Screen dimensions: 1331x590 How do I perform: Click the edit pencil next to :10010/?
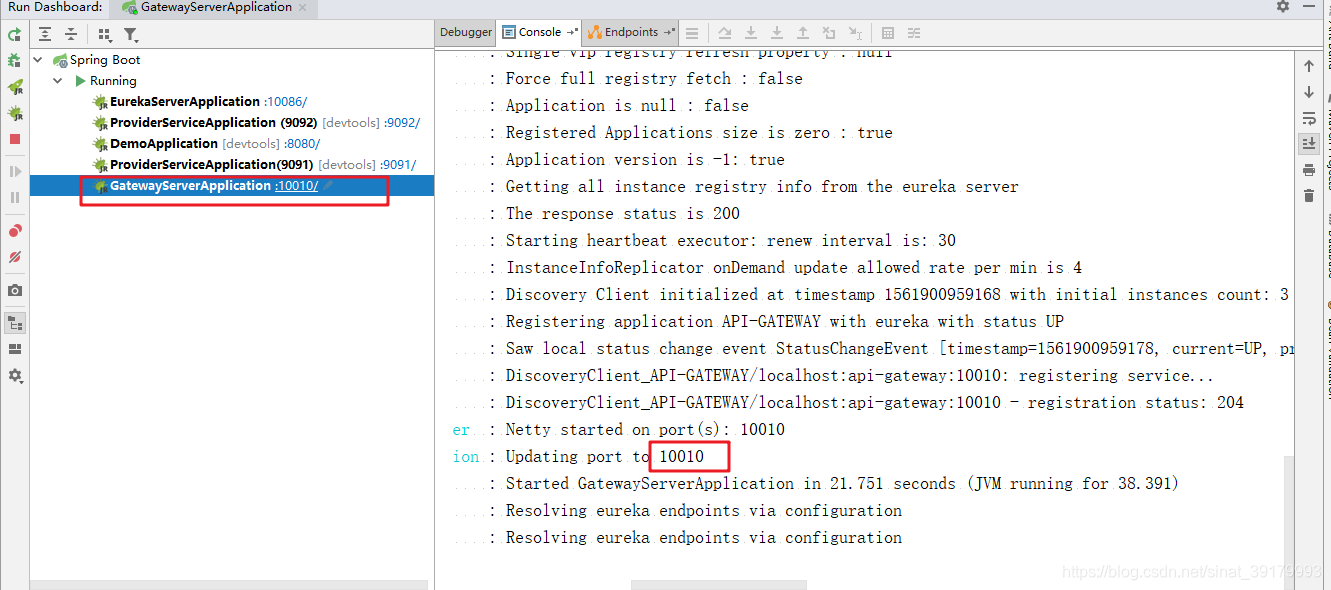click(328, 186)
